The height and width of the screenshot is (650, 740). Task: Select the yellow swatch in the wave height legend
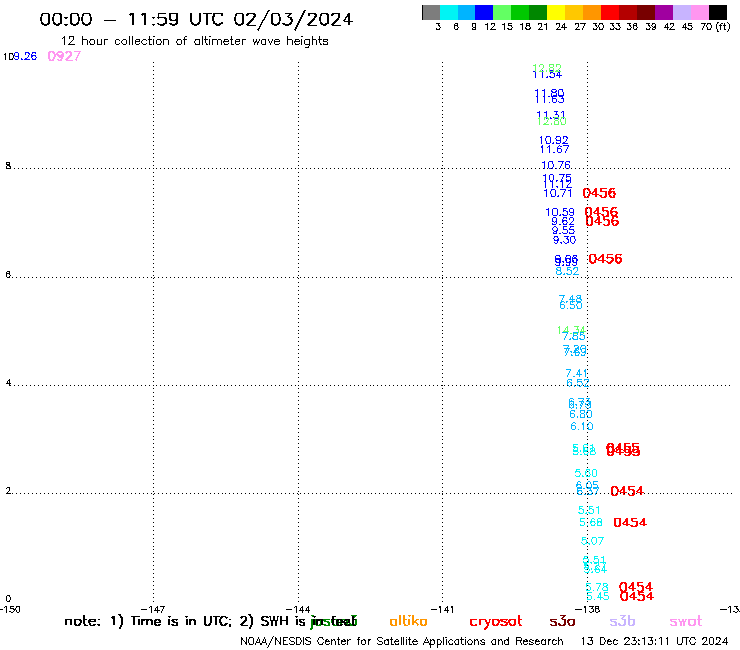[x=556, y=12]
